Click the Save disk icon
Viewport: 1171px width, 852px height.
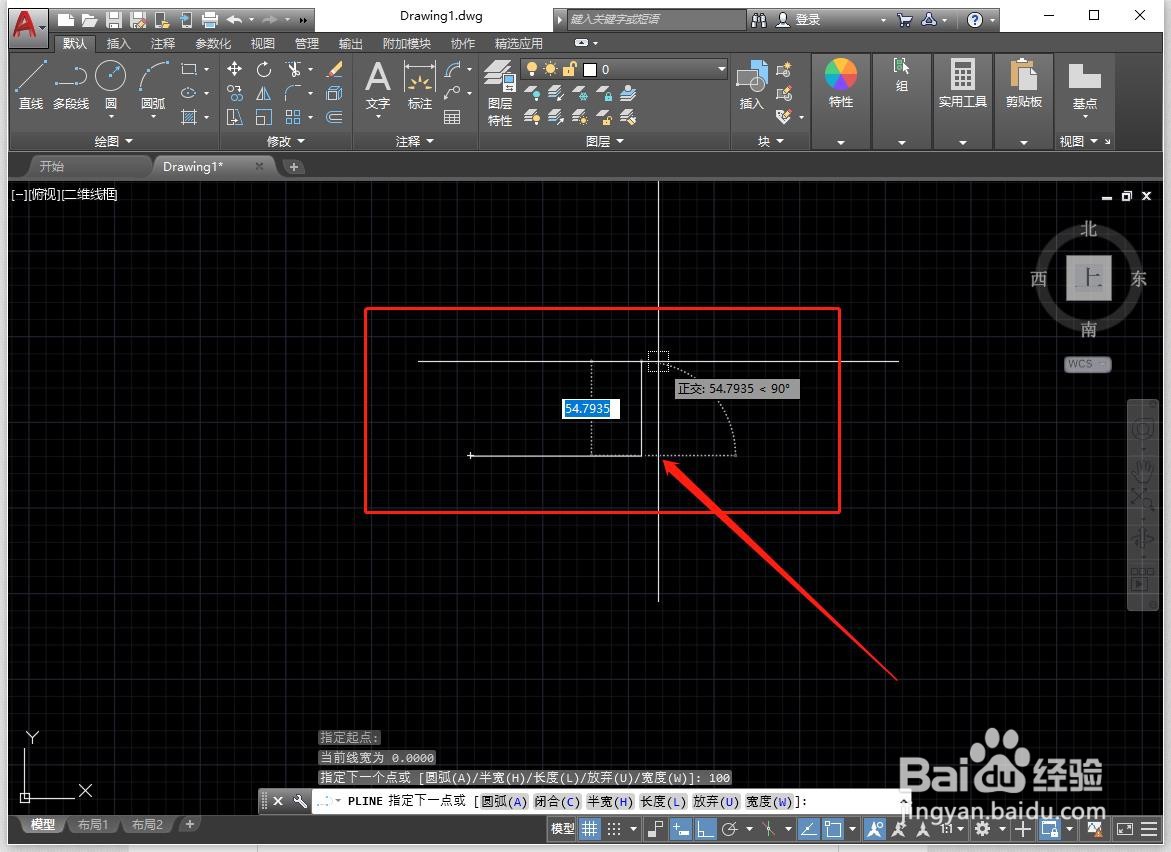(114, 19)
